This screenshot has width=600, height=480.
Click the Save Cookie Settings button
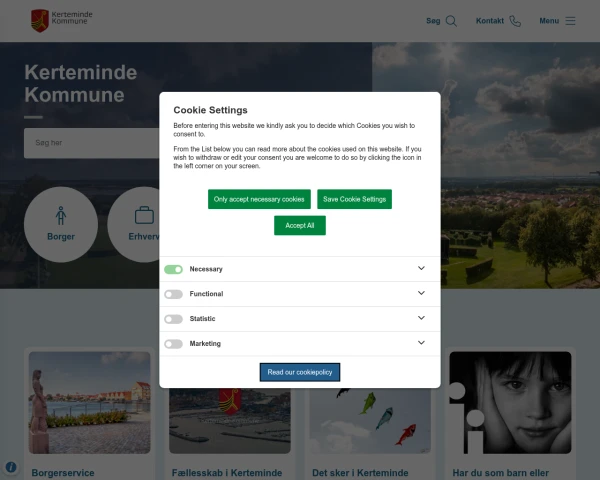(354, 199)
